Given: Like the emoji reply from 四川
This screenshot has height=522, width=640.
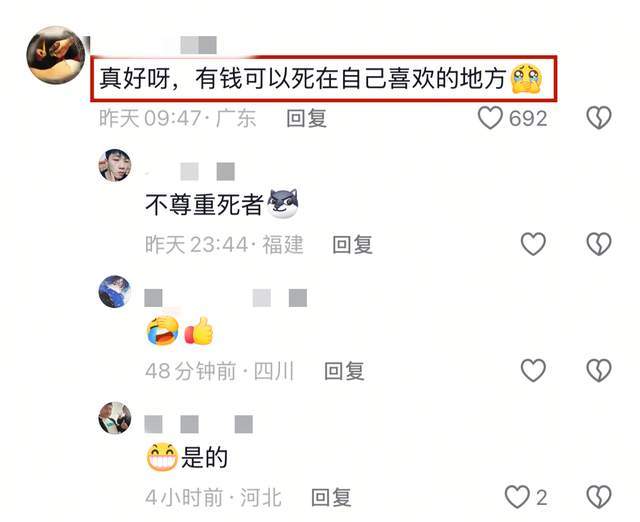Looking at the screenshot, I should [533, 371].
